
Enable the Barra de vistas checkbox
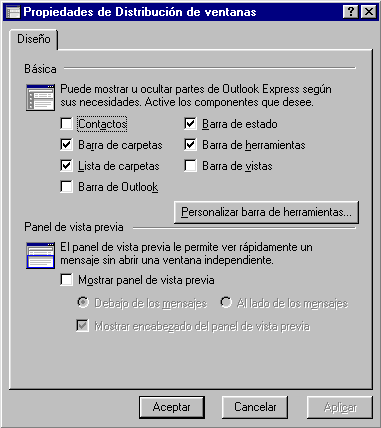click(190, 166)
